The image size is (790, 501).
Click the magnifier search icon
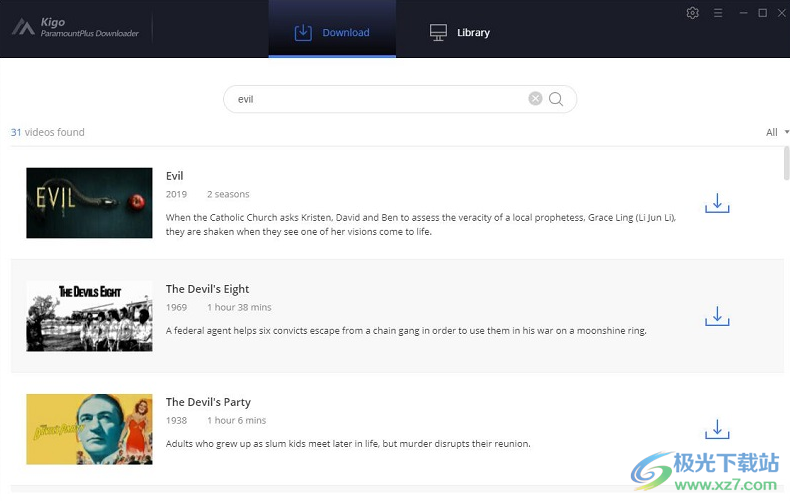coord(556,99)
